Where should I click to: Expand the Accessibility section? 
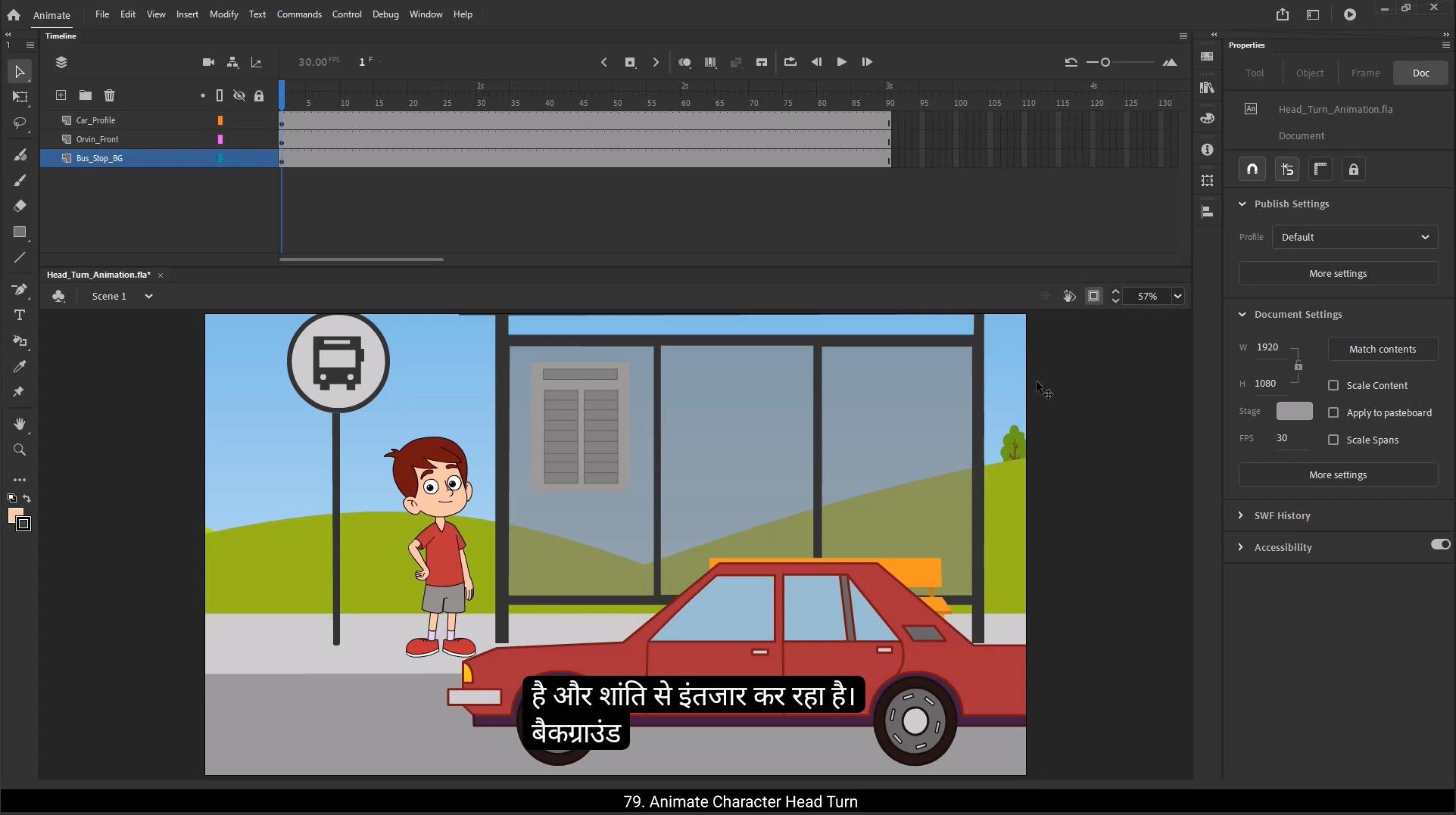coord(1240,547)
